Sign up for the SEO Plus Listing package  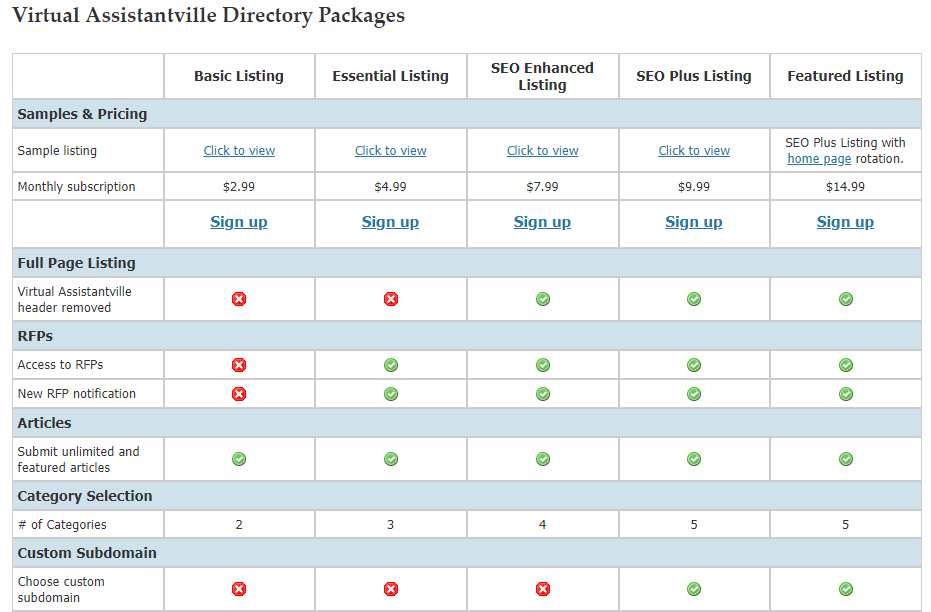pyautogui.click(x=694, y=222)
